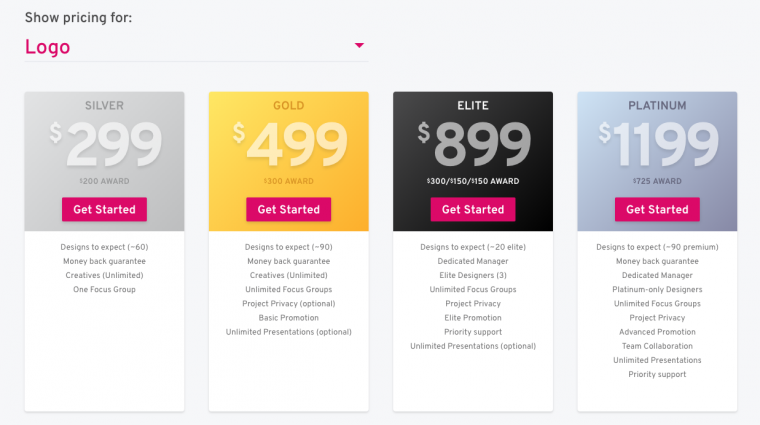Select the $1199 Platinum price
Screen dimensions: 760x425
[657, 146]
